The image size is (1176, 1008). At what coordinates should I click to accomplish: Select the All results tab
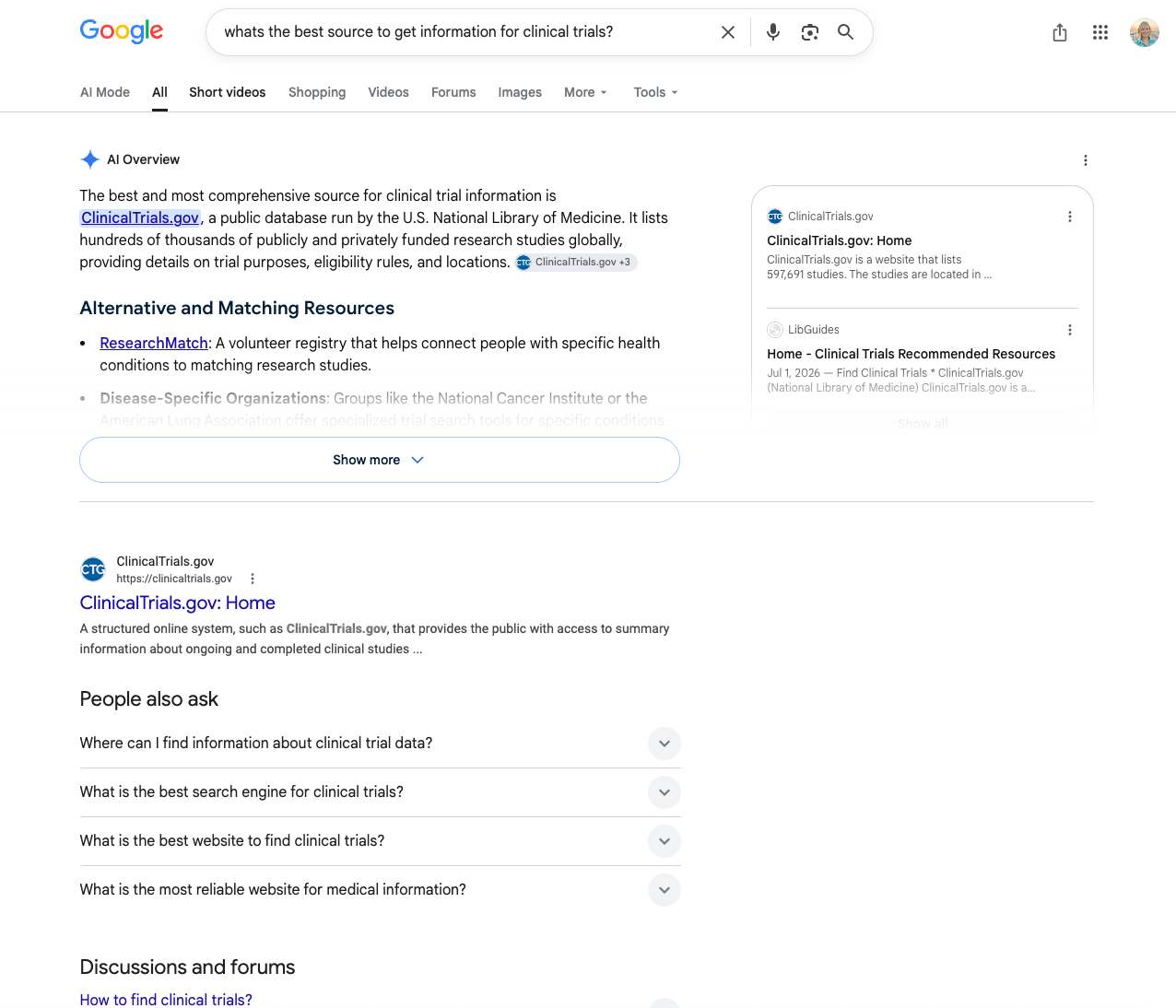(x=159, y=92)
